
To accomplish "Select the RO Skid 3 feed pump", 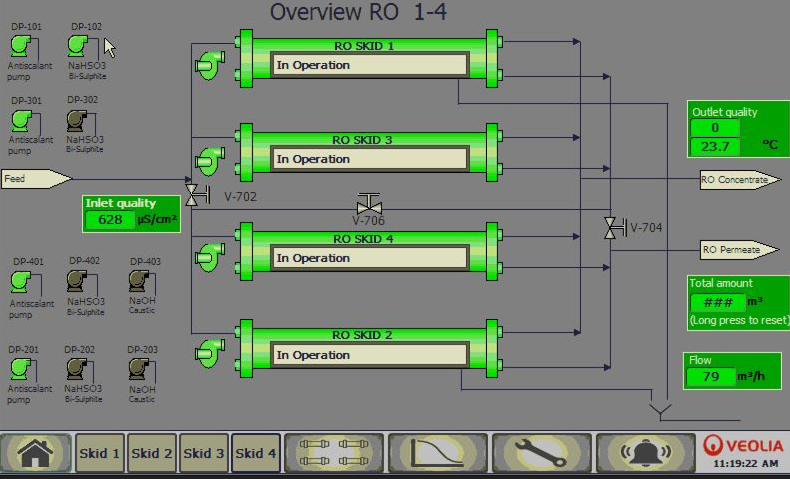I will pos(210,161).
